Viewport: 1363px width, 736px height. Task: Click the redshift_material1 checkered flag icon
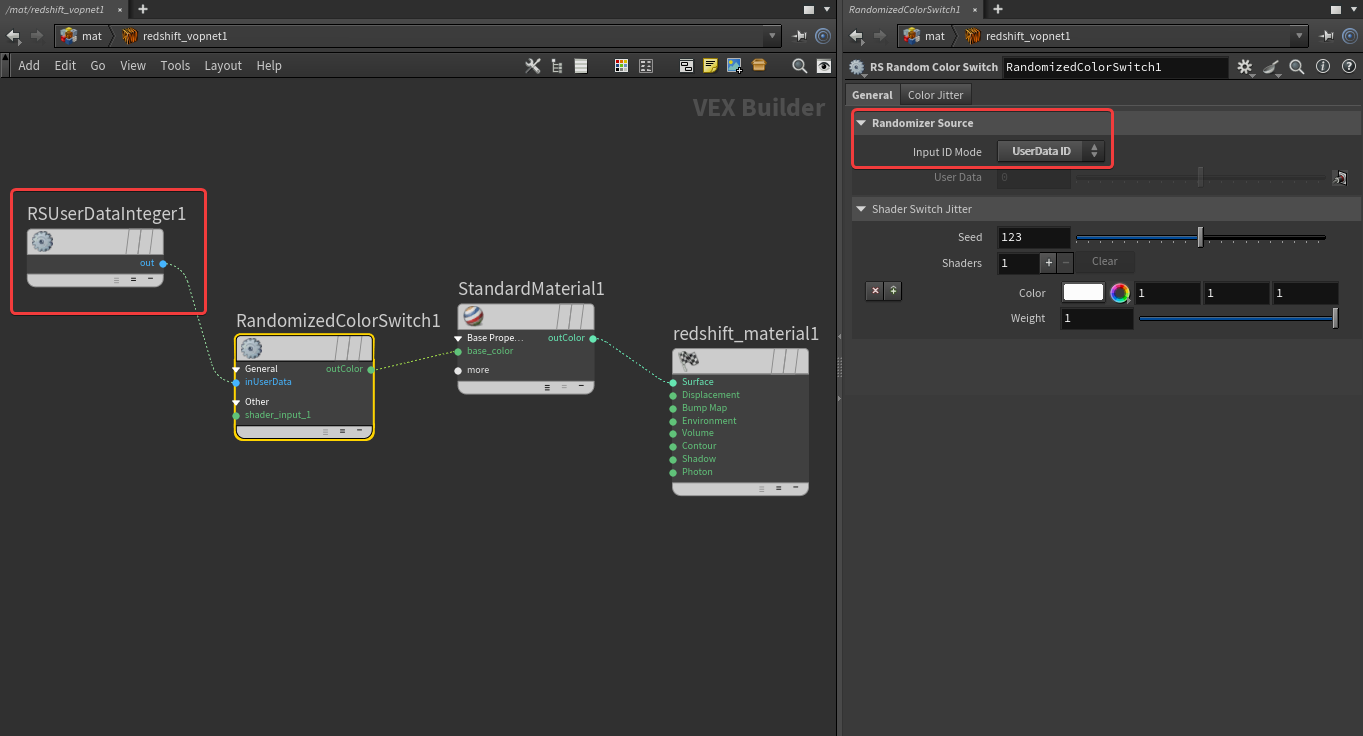tap(688, 361)
